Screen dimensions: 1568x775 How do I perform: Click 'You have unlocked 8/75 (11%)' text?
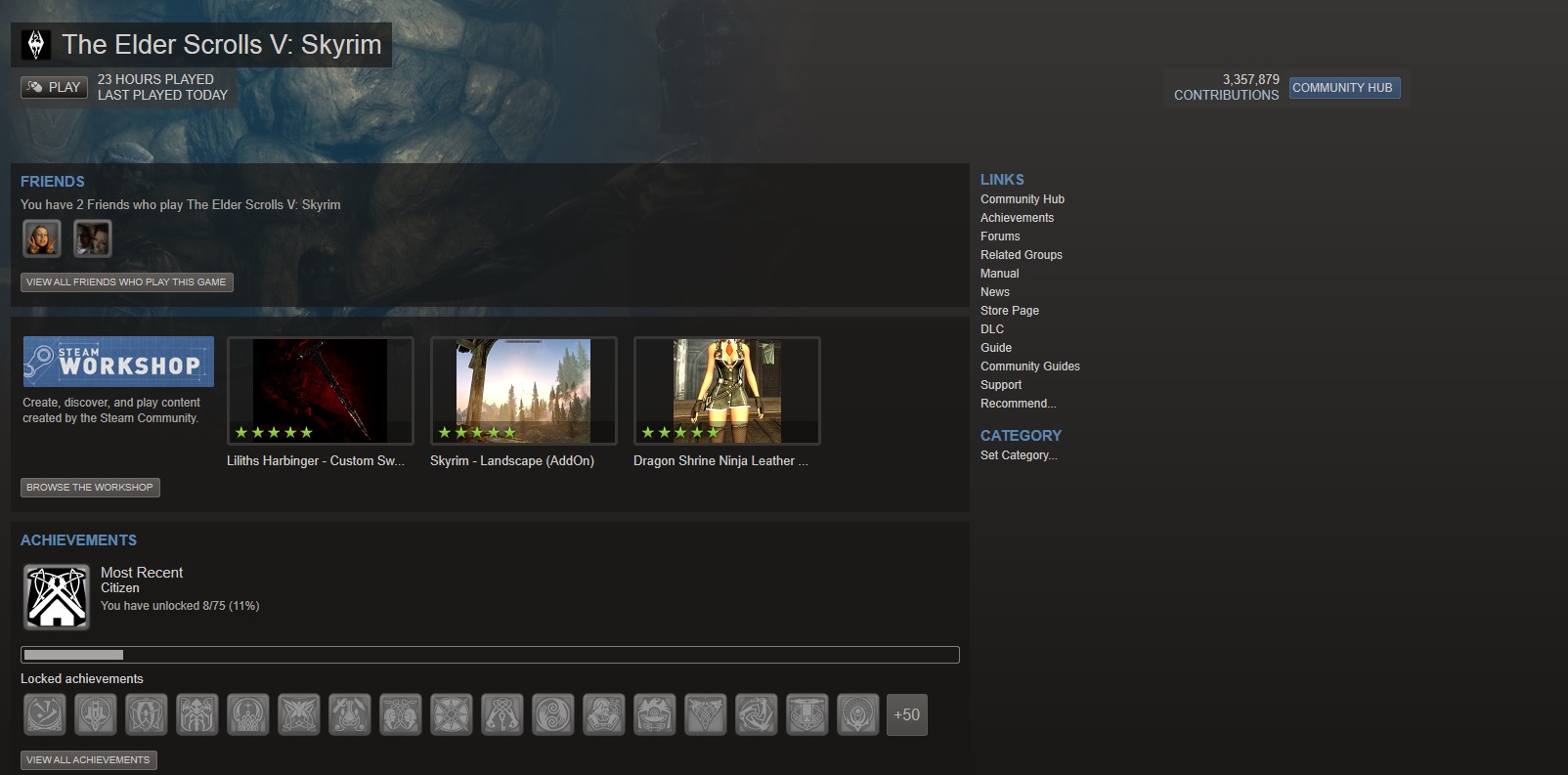(180, 606)
